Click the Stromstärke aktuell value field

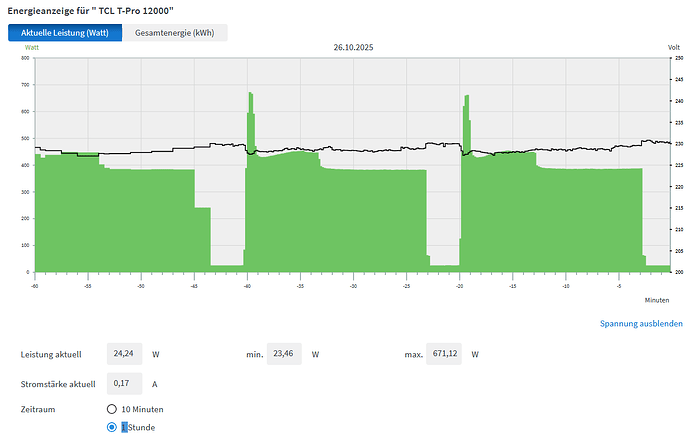pyautogui.click(x=126, y=382)
